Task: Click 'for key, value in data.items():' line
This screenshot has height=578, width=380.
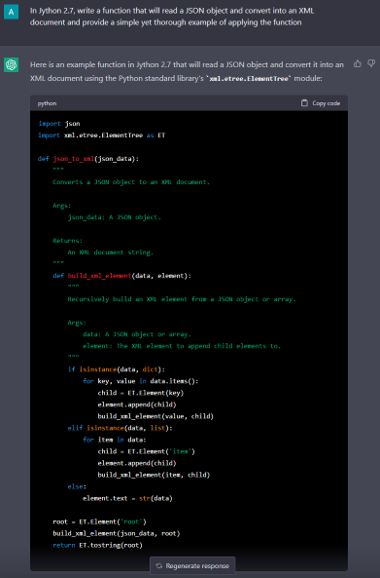Action: coord(140,381)
